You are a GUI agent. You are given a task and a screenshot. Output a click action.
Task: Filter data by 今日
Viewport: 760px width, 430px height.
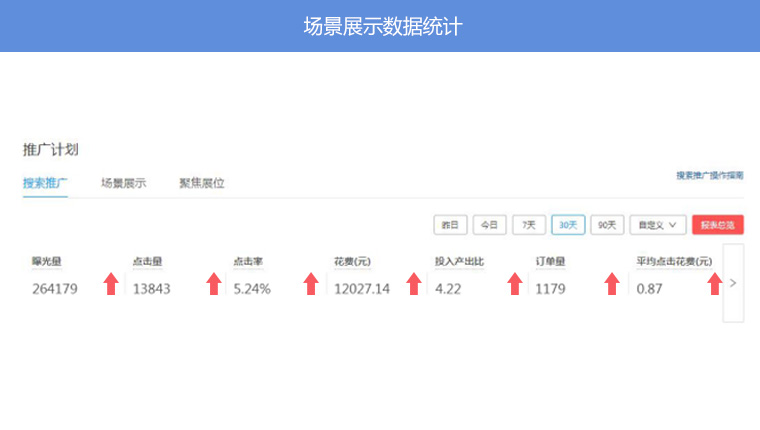pos(489,225)
